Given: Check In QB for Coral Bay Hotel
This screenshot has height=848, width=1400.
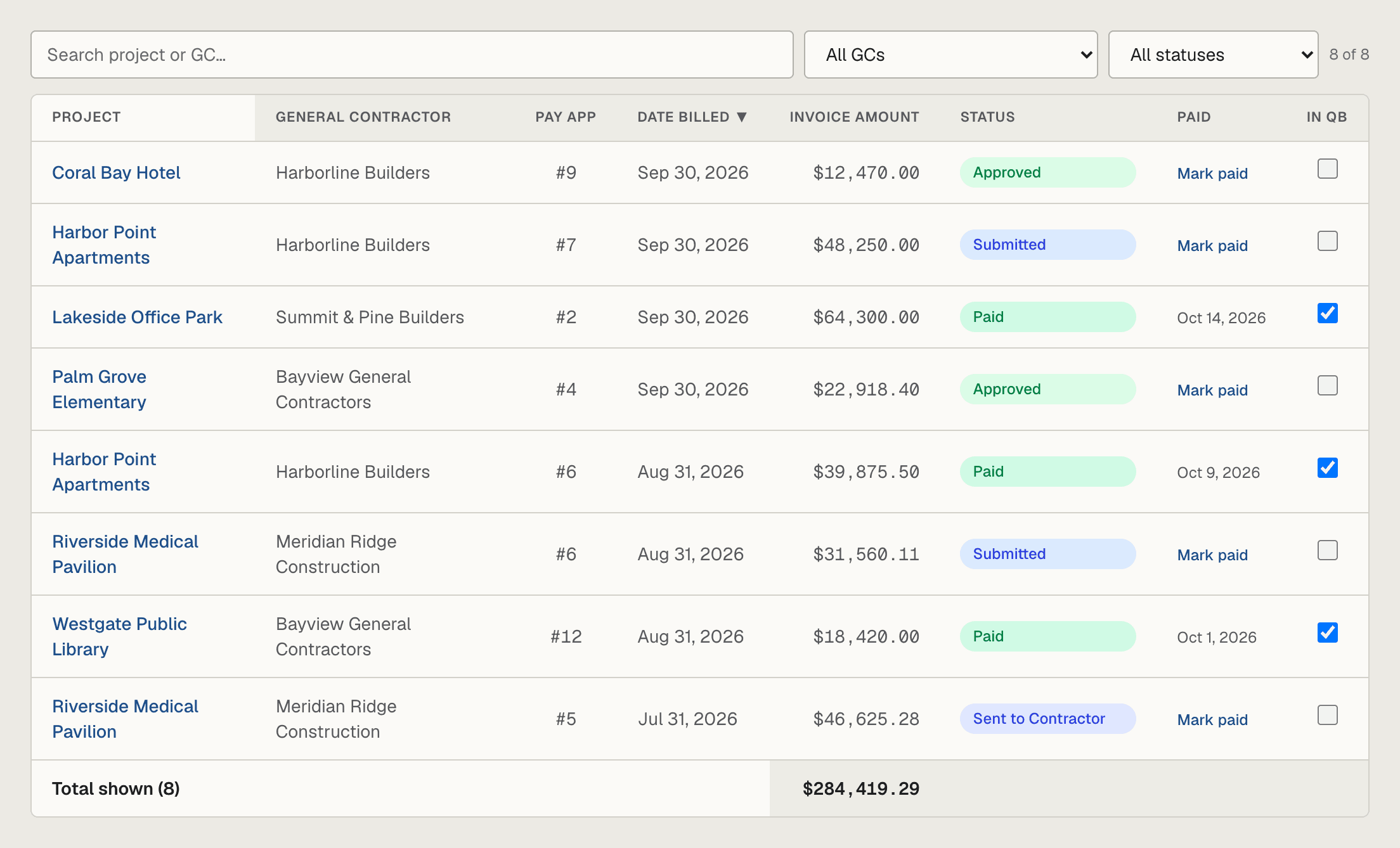Looking at the screenshot, I should [x=1327, y=169].
